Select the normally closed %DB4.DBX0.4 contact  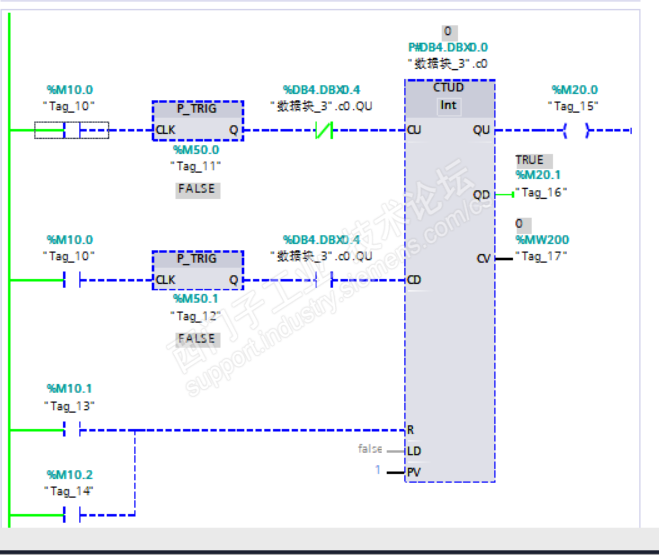click(x=324, y=130)
